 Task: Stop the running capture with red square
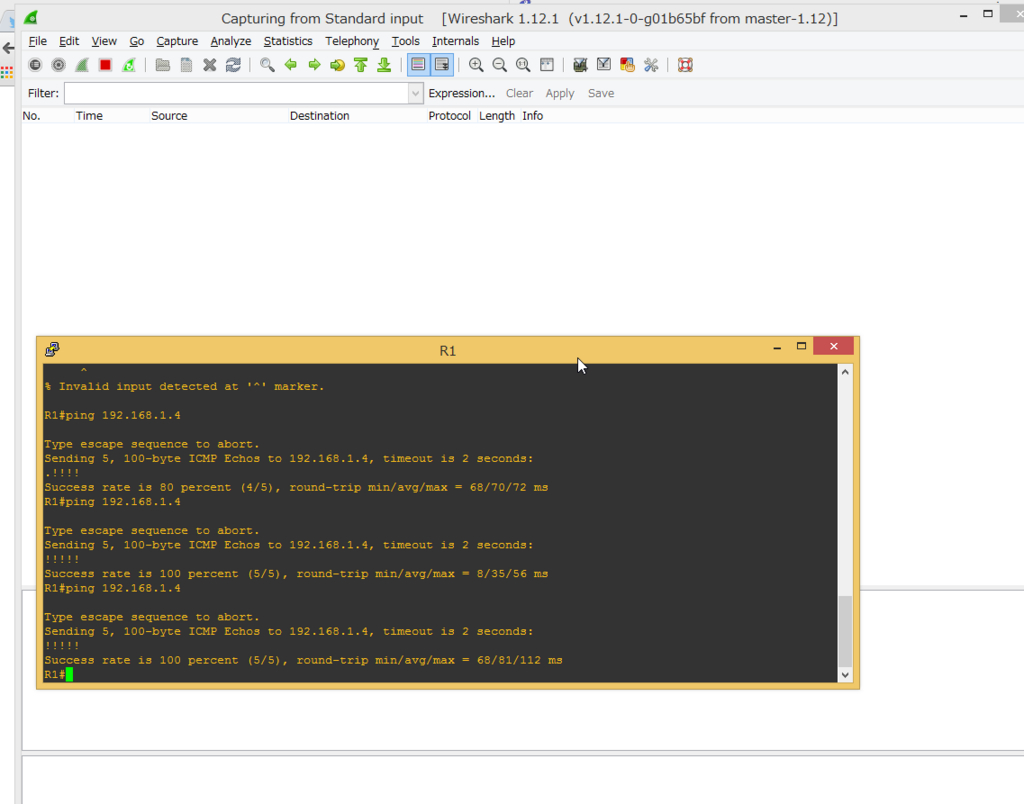point(105,65)
